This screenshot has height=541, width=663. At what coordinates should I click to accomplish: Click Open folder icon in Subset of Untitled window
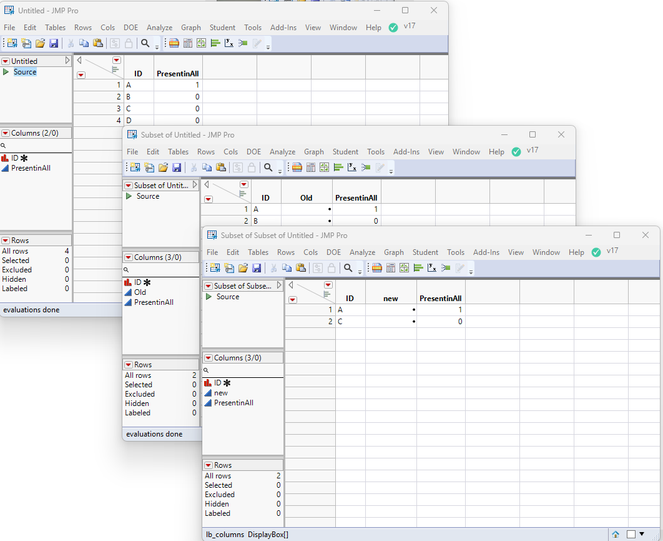(163, 168)
